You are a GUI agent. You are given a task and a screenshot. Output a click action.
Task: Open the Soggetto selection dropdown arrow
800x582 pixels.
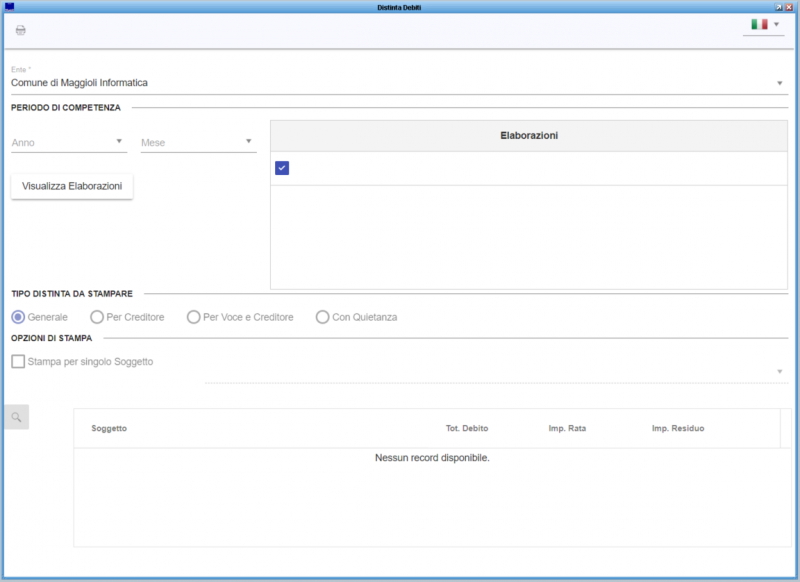(x=779, y=372)
